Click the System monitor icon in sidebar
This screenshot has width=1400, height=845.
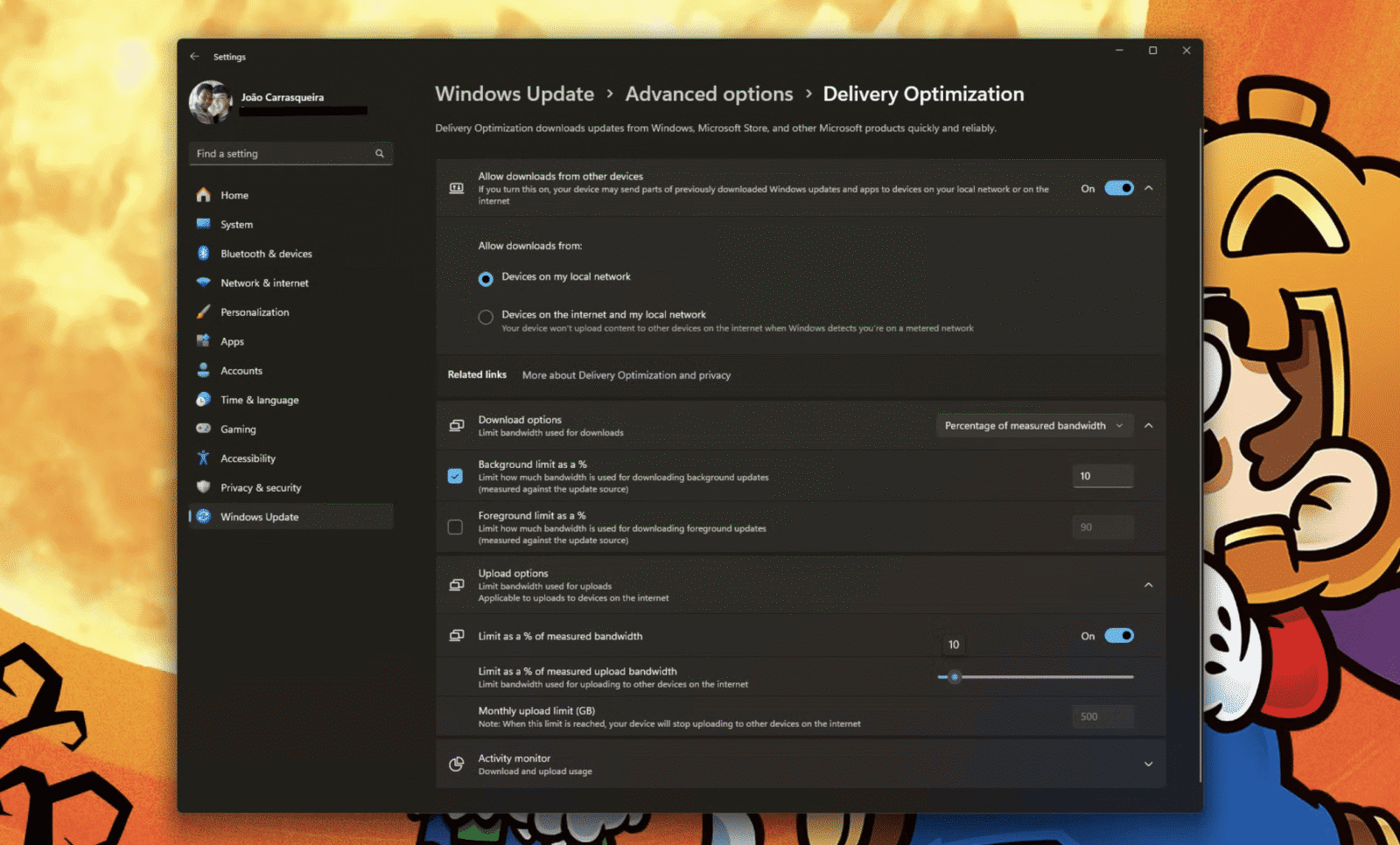point(203,224)
